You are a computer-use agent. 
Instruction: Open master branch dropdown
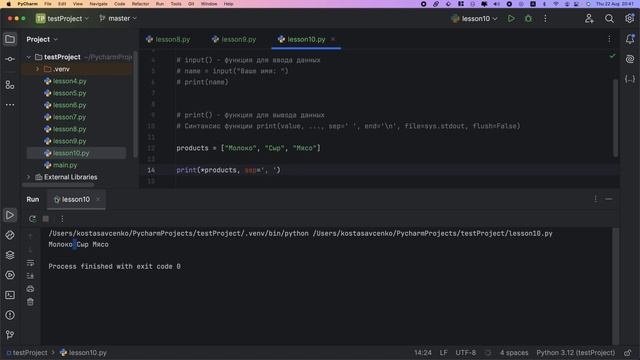click(118, 18)
